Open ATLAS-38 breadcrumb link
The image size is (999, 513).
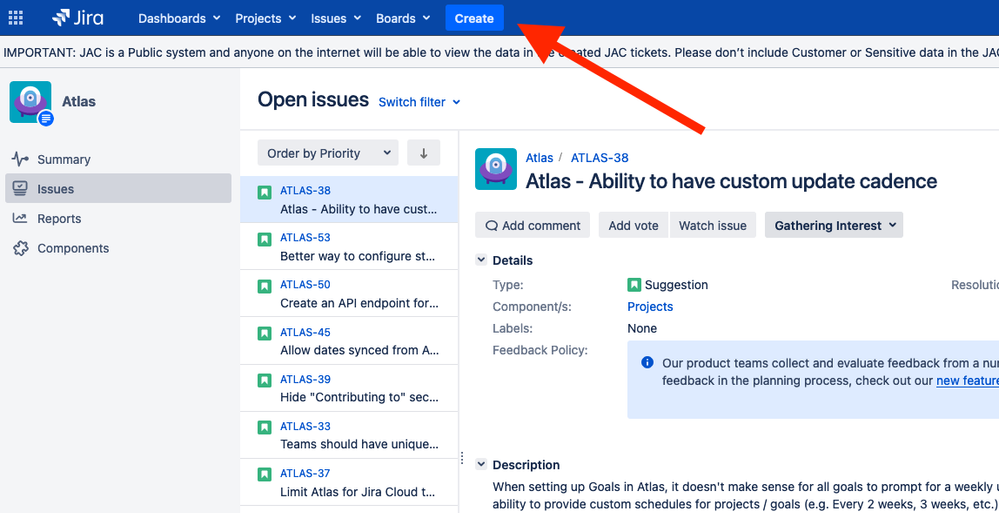tap(600, 157)
